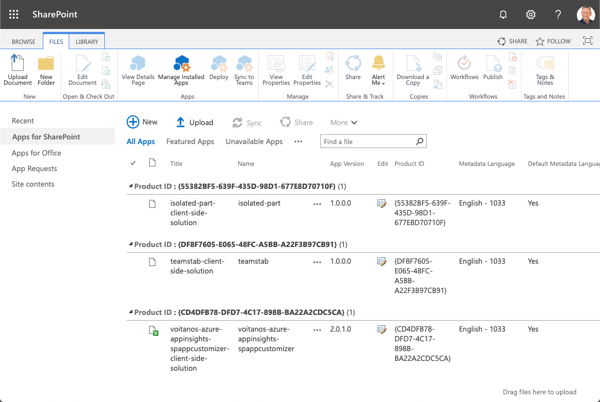Open App Requests nav link
Screen dimensions: 600x402
point(34,169)
